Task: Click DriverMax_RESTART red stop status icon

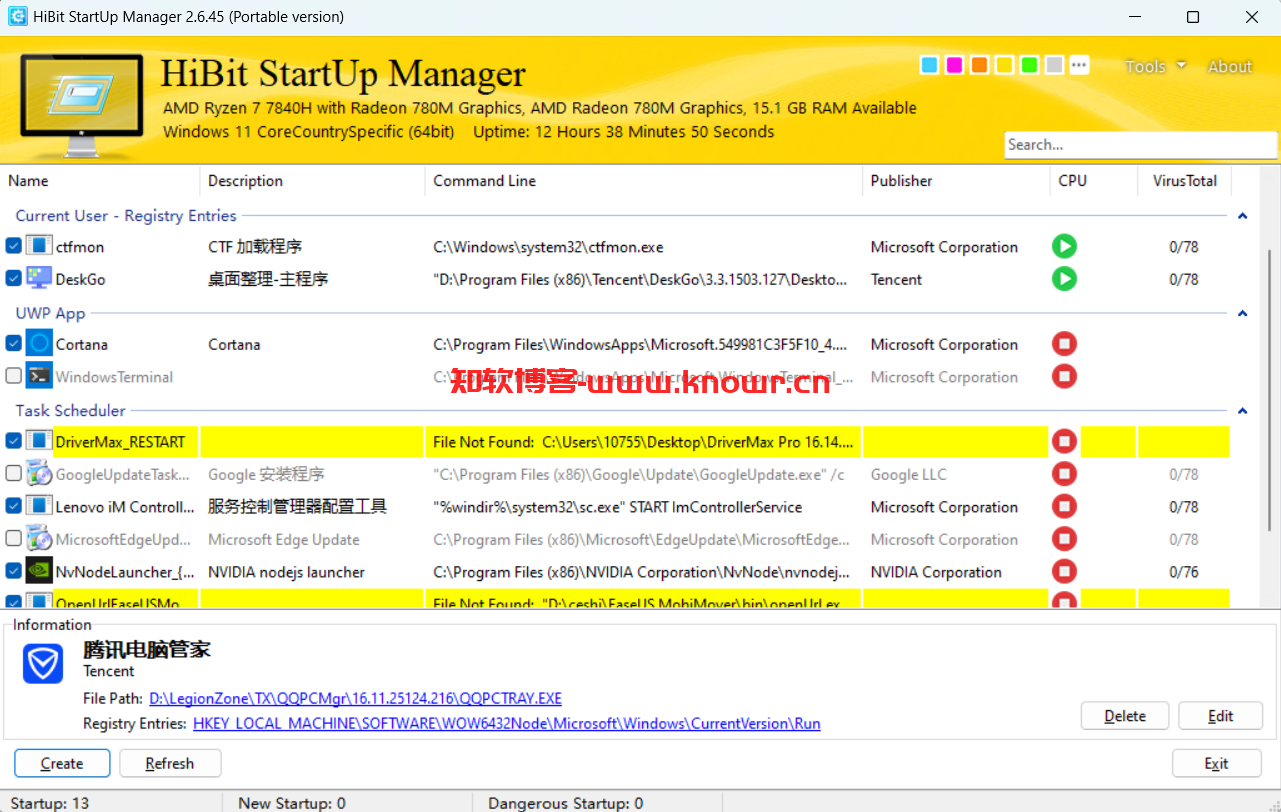Action: tap(1064, 441)
